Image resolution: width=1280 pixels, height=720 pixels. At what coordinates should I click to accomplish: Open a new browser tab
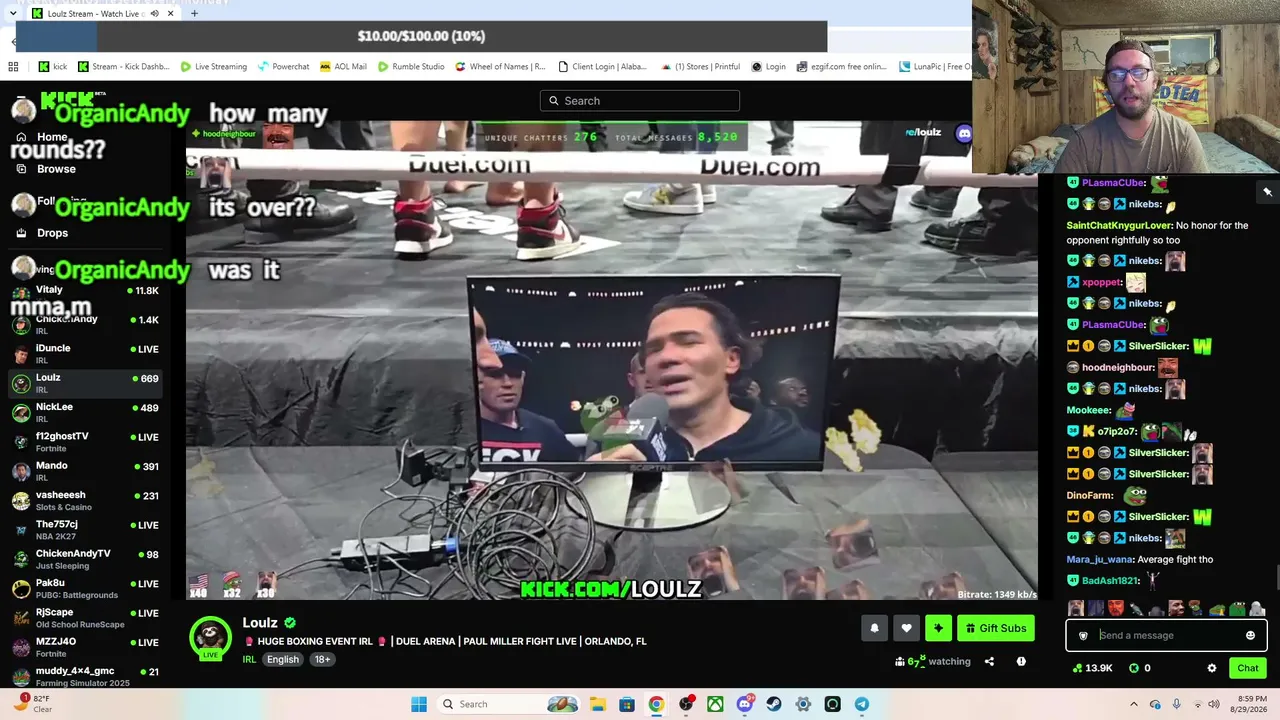click(x=194, y=14)
